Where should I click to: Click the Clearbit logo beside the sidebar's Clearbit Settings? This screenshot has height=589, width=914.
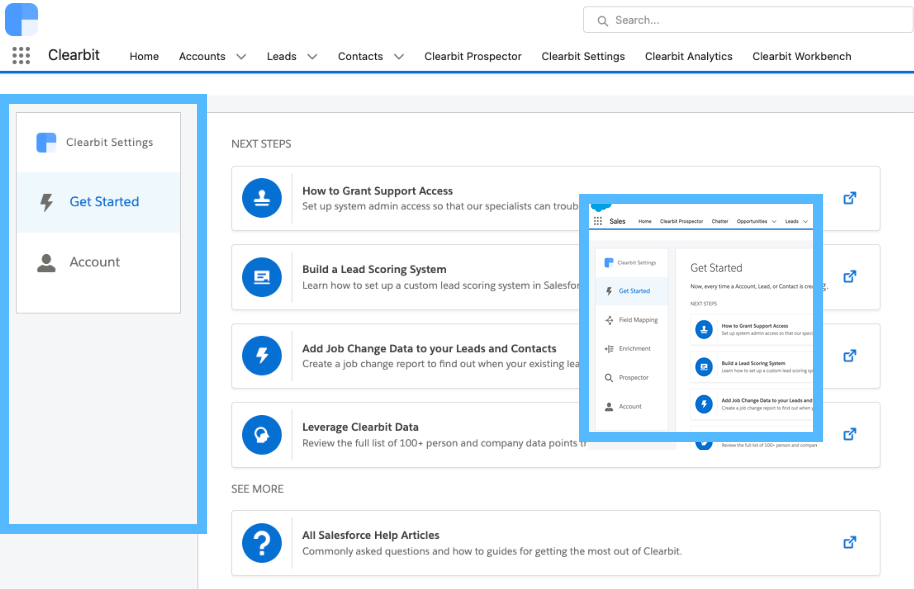[46, 142]
